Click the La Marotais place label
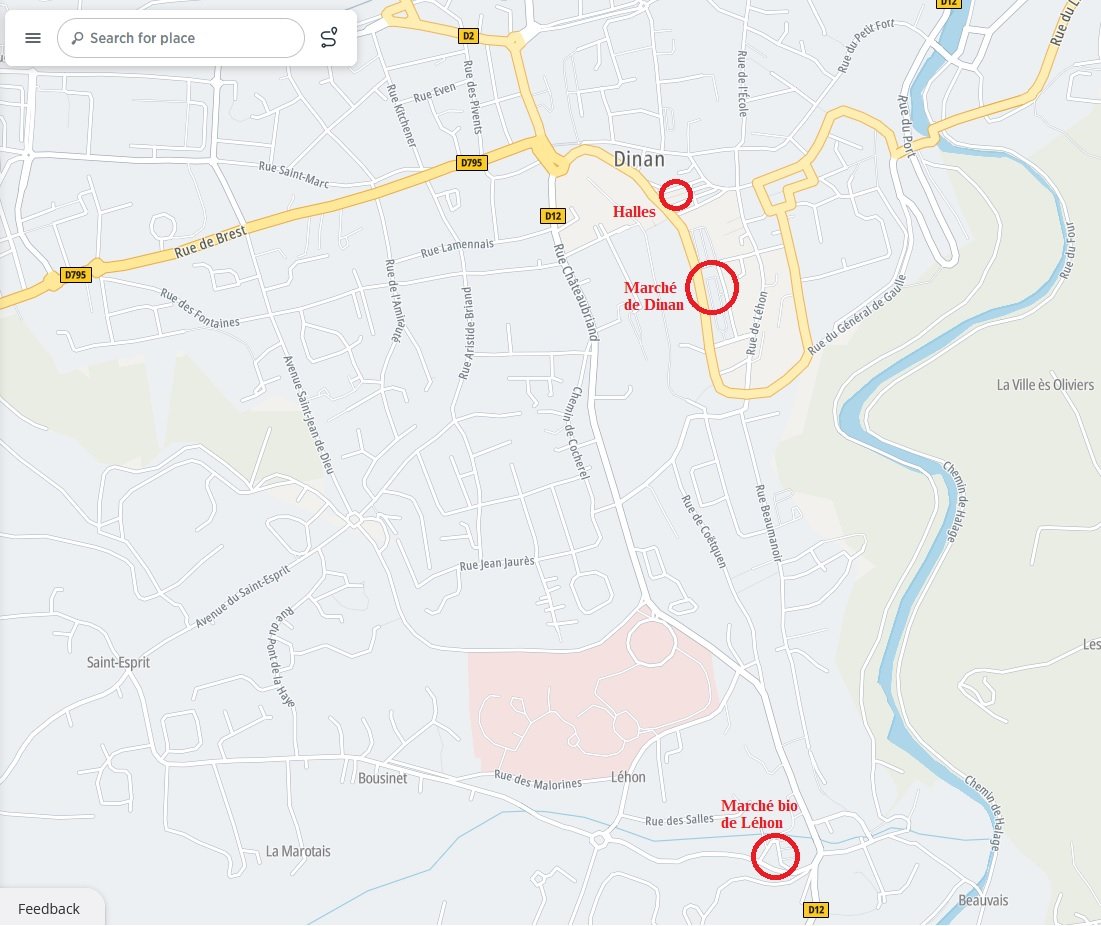This screenshot has width=1101, height=926. (x=298, y=851)
